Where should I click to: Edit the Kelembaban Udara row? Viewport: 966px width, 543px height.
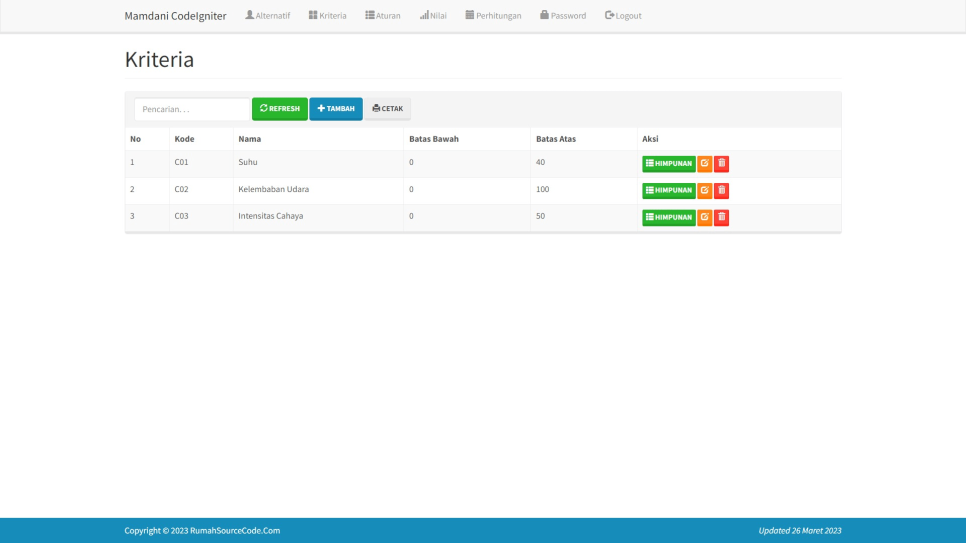point(704,191)
